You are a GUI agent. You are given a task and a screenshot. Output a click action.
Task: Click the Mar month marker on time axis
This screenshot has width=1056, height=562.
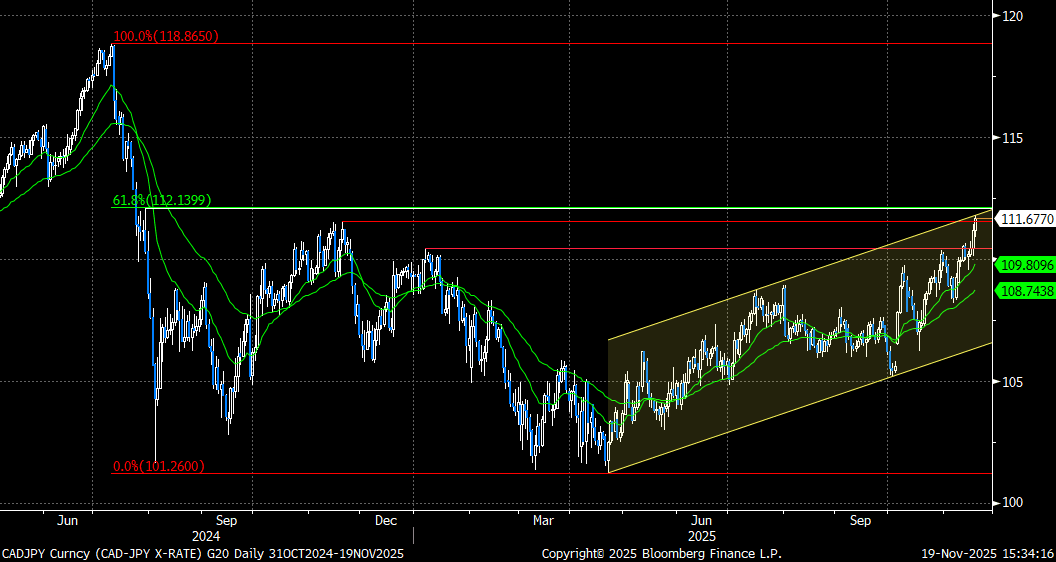(543, 521)
